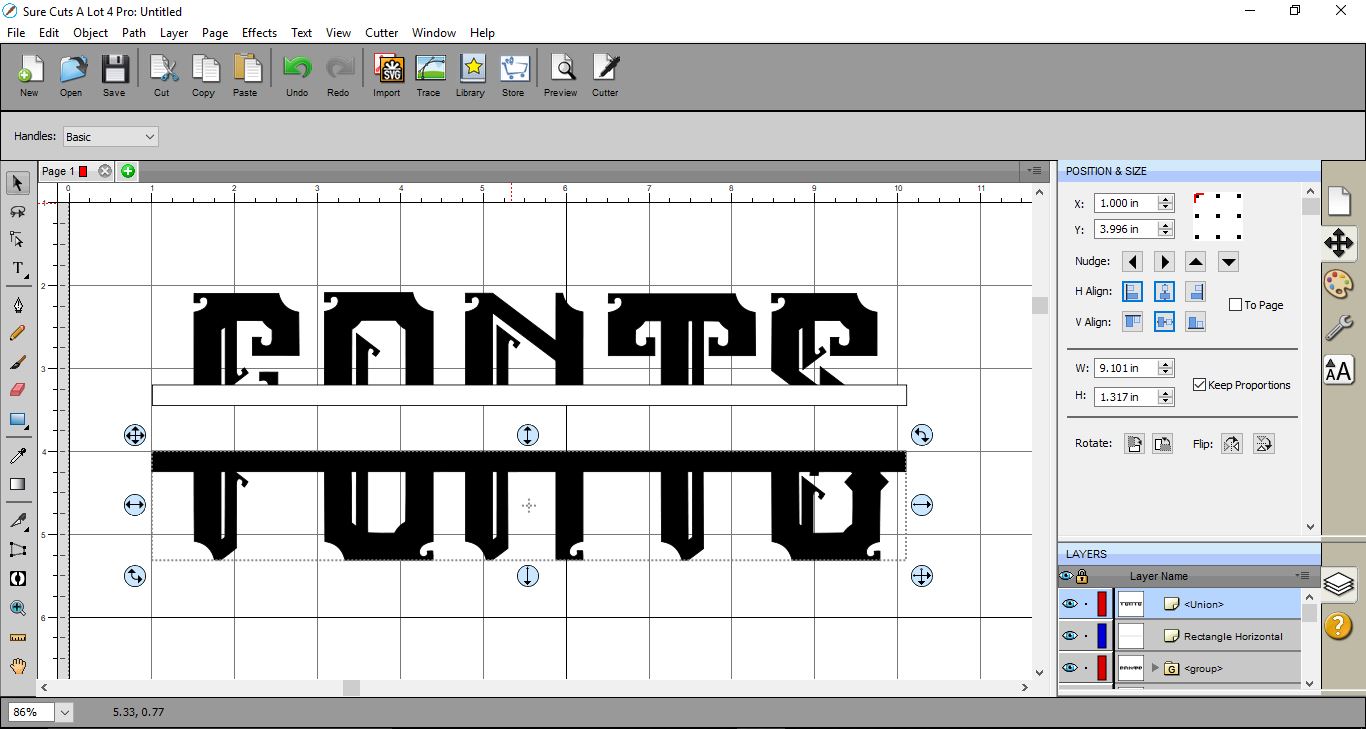The width and height of the screenshot is (1366, 729).
Task: Save the project with the floppy icon
Action: 114,76
